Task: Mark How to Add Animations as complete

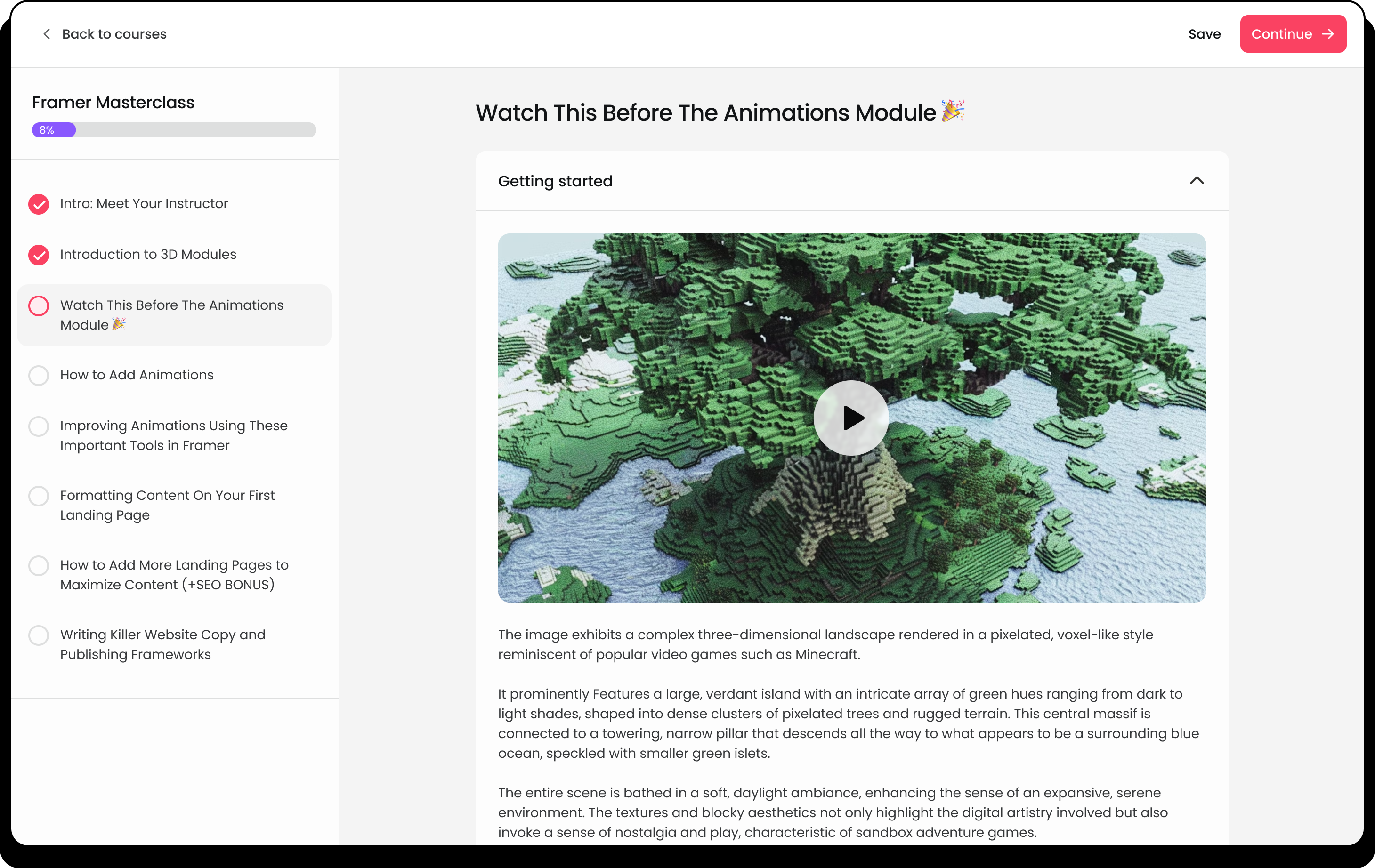Action: tap(39, 375)
